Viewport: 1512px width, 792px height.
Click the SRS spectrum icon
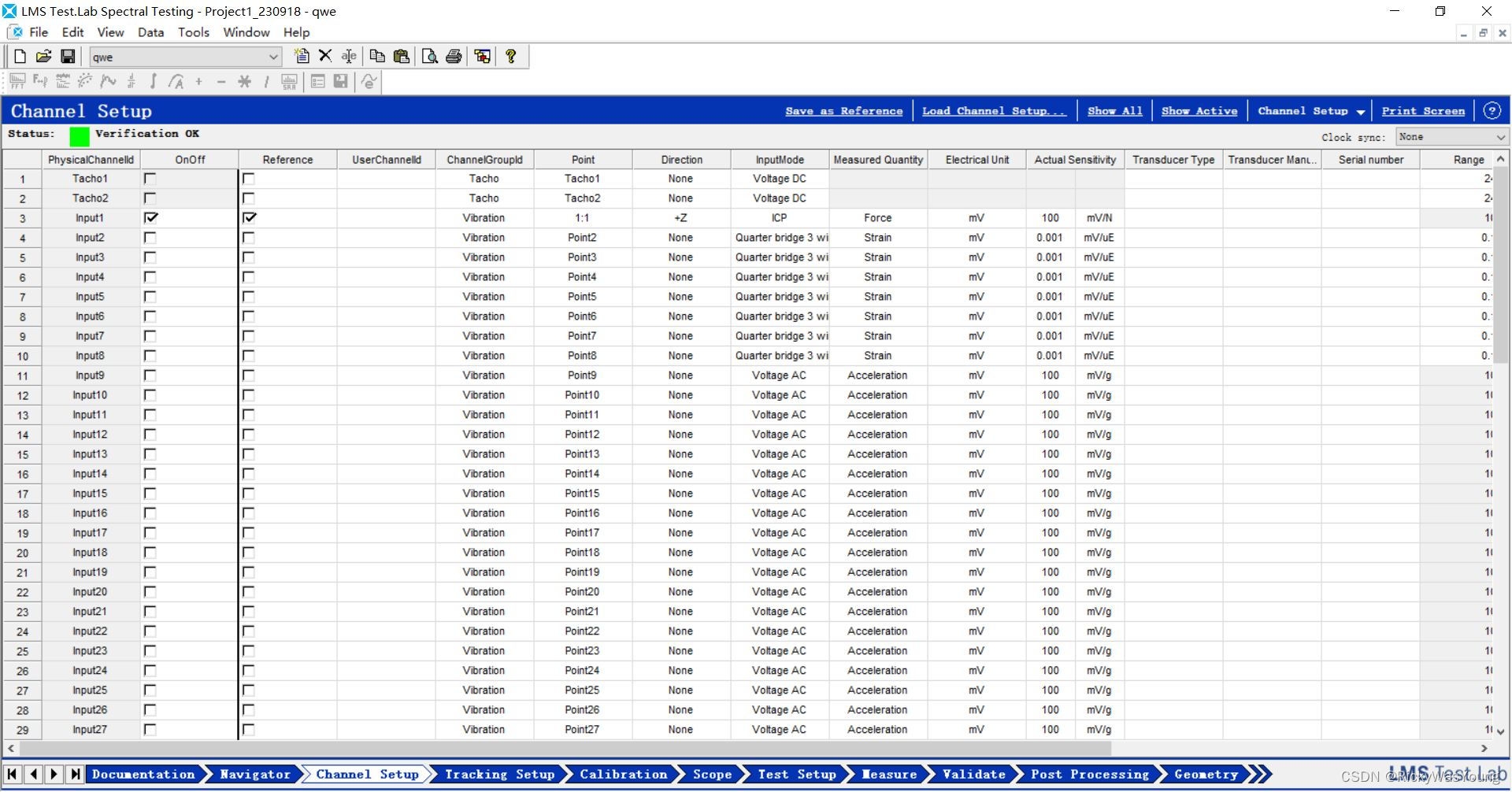click(290, 81)
